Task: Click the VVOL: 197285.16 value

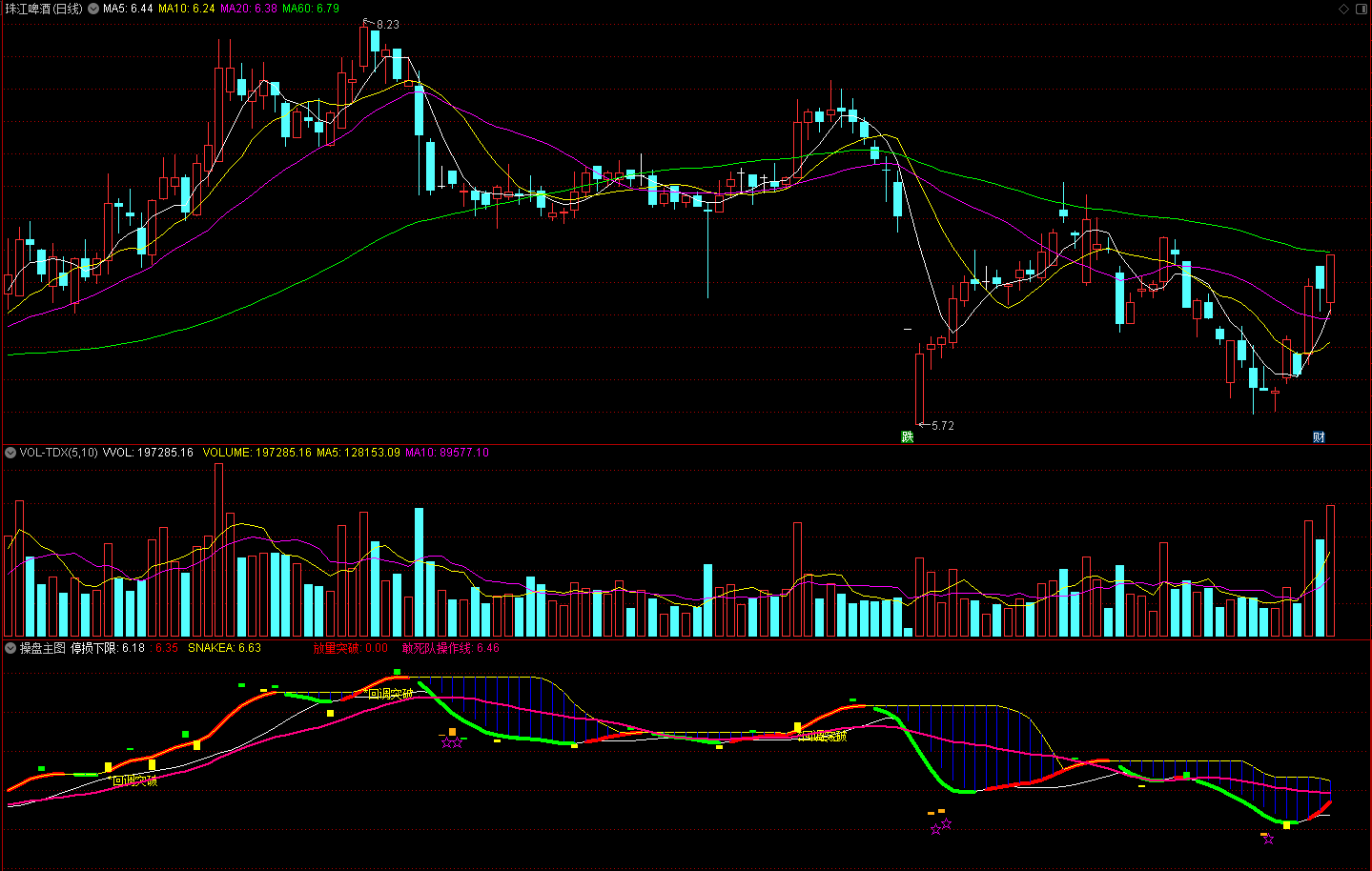Action: coord(148,453)
